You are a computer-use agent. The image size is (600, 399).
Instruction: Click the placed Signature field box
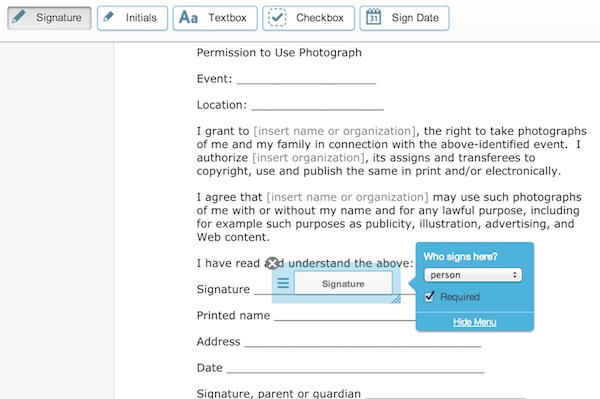[x=343, y=283]
